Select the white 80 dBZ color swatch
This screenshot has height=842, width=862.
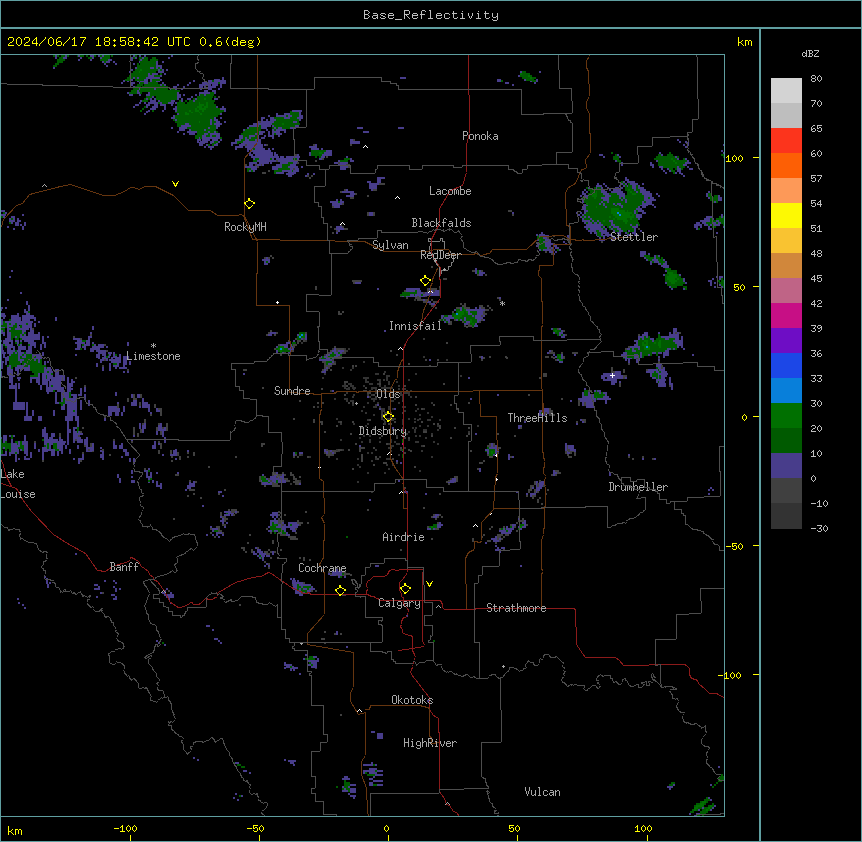pos(786,91)
